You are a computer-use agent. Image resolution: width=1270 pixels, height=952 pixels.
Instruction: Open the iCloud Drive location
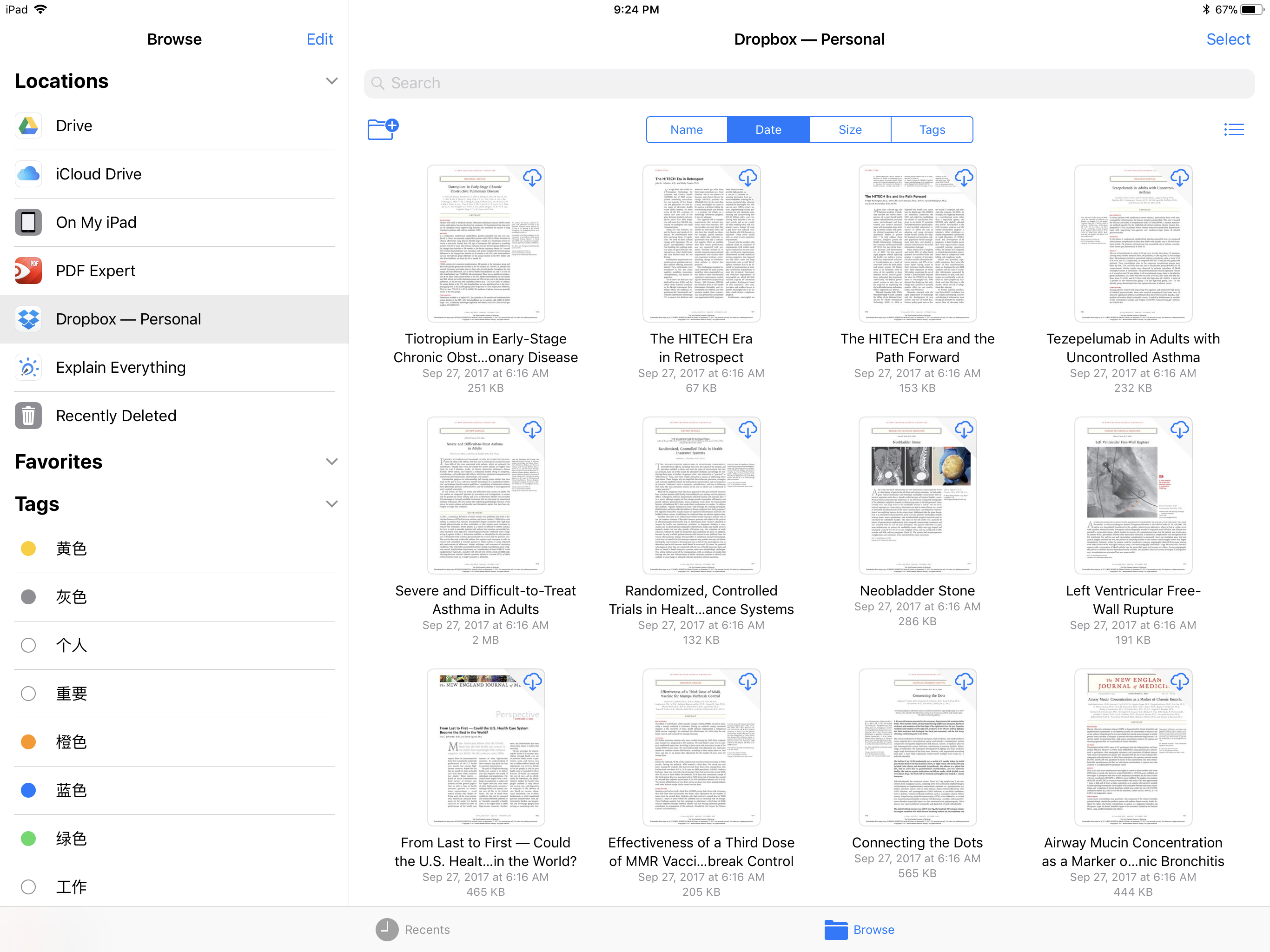pyautogui.click(x=174, y=174)
